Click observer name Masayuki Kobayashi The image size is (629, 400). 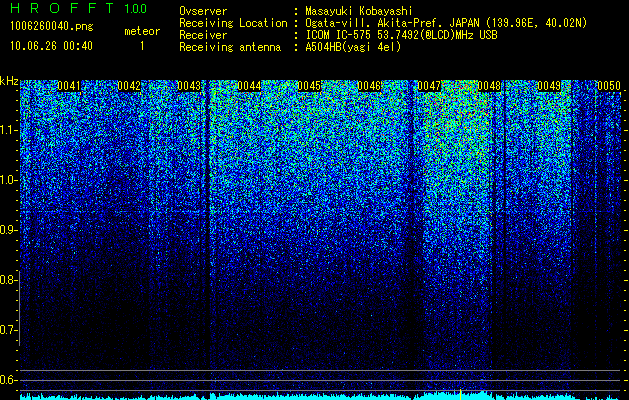tap(358, 11)
